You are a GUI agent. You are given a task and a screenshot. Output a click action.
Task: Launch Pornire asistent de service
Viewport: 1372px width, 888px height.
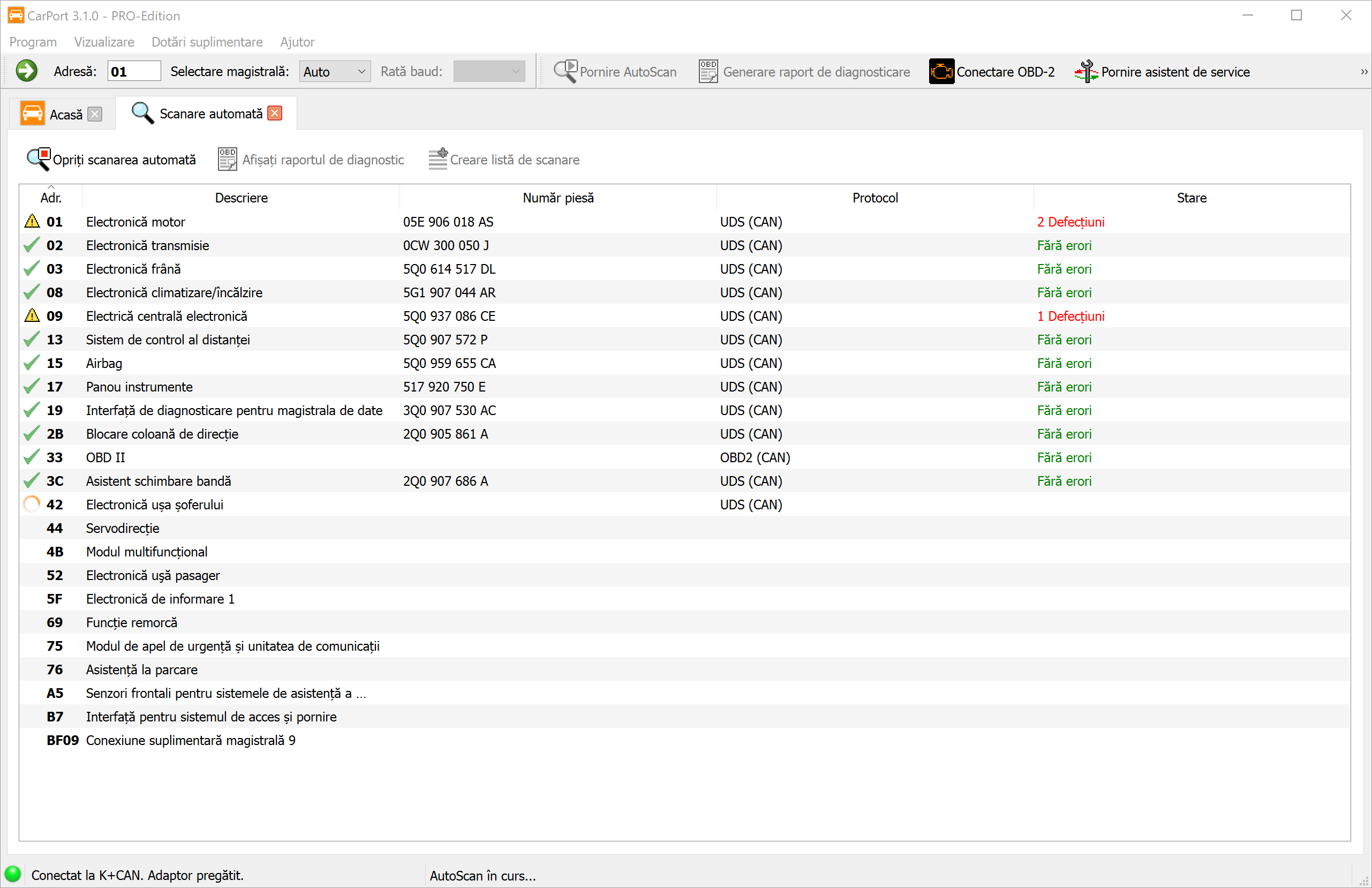(x=1086, y=72)
